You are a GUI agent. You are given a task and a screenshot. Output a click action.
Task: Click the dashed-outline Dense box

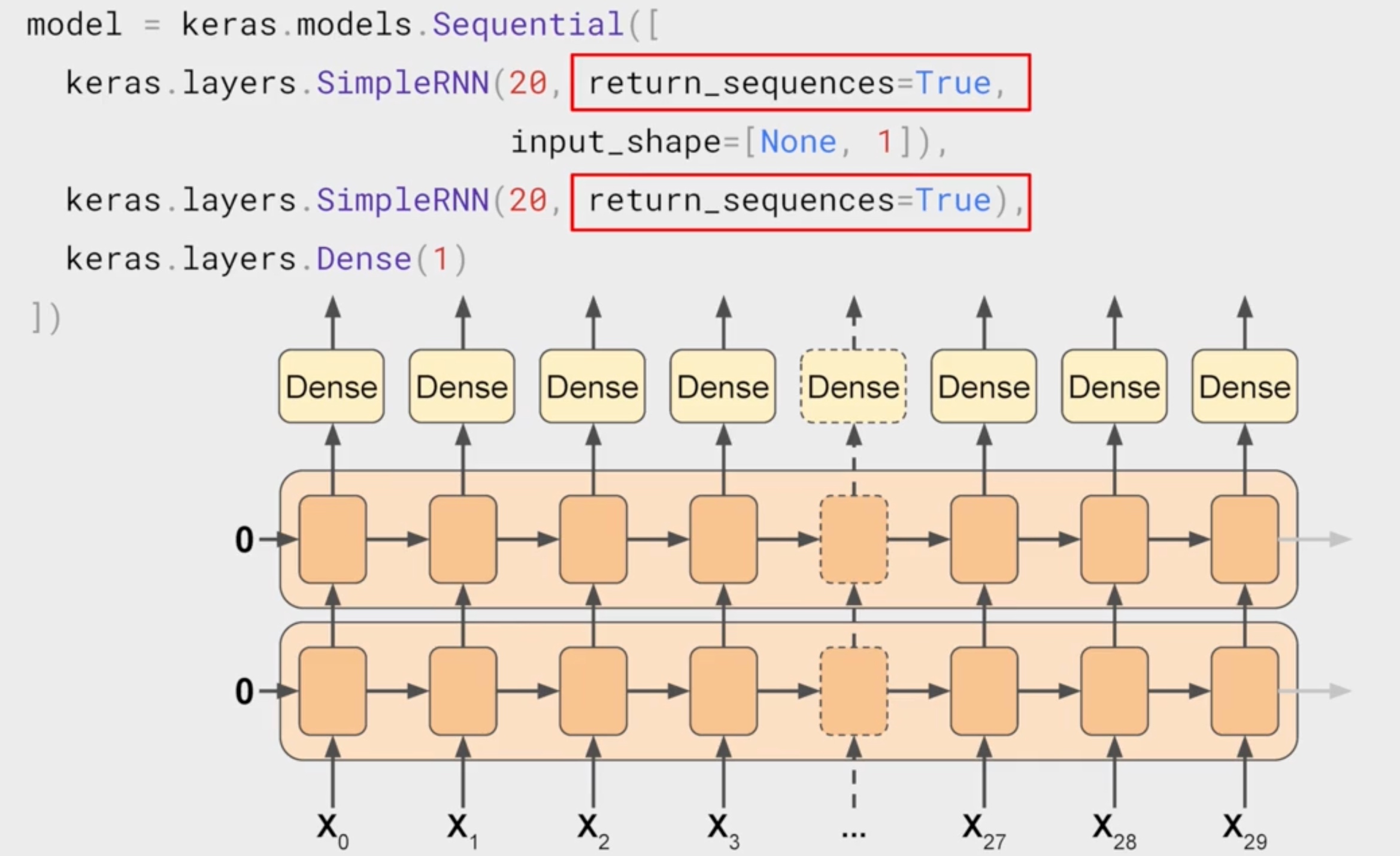coord(853,387)
